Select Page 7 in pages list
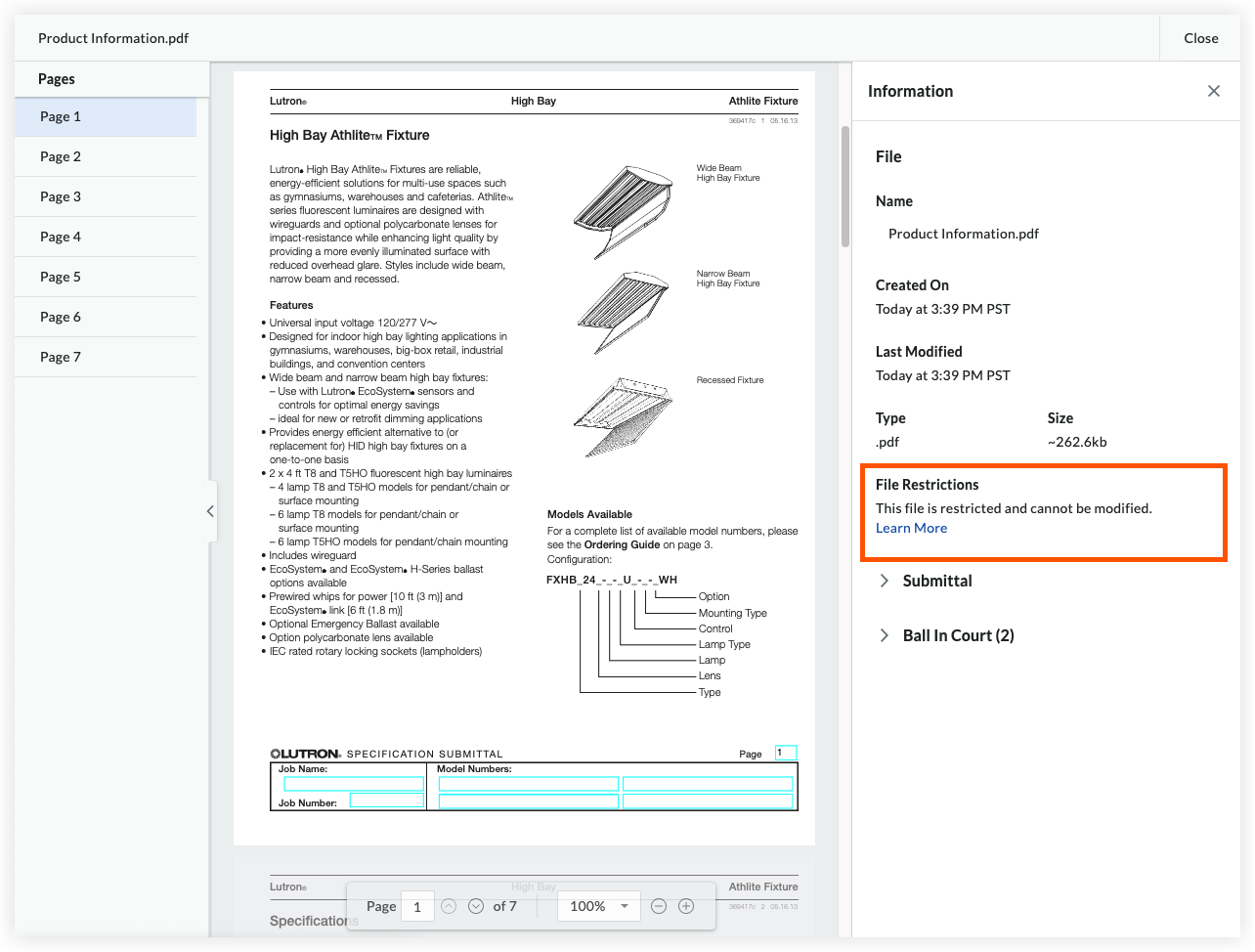1255x952 pixels. (106, 357)
